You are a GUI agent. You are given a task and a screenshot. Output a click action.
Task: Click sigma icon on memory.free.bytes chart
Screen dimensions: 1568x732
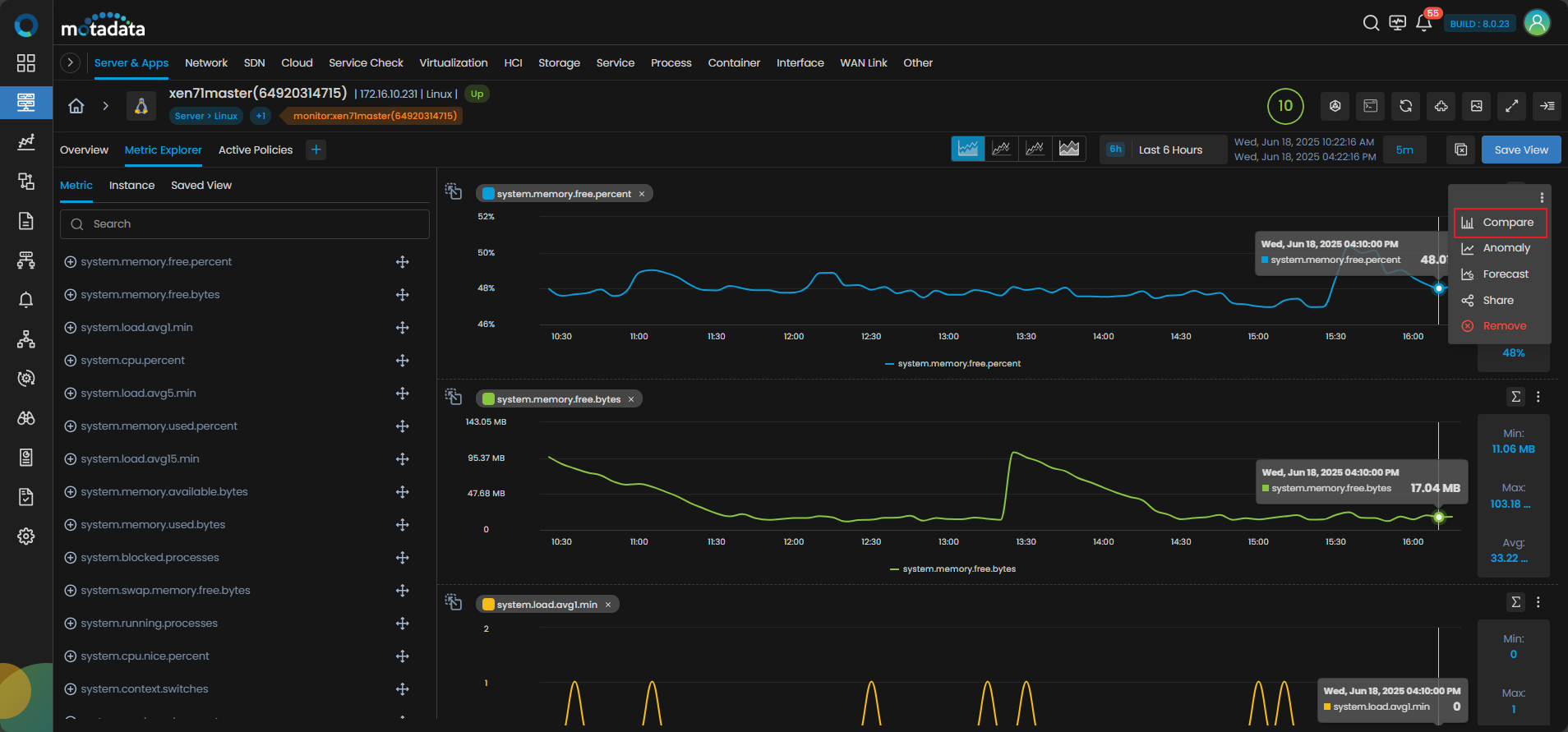click(1515, 397)
